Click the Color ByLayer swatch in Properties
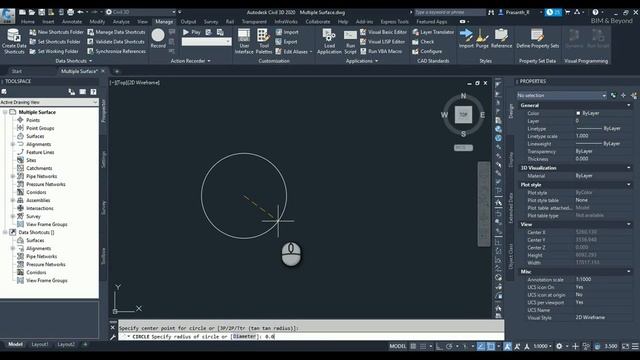640x360 pixels. [578, 113]
